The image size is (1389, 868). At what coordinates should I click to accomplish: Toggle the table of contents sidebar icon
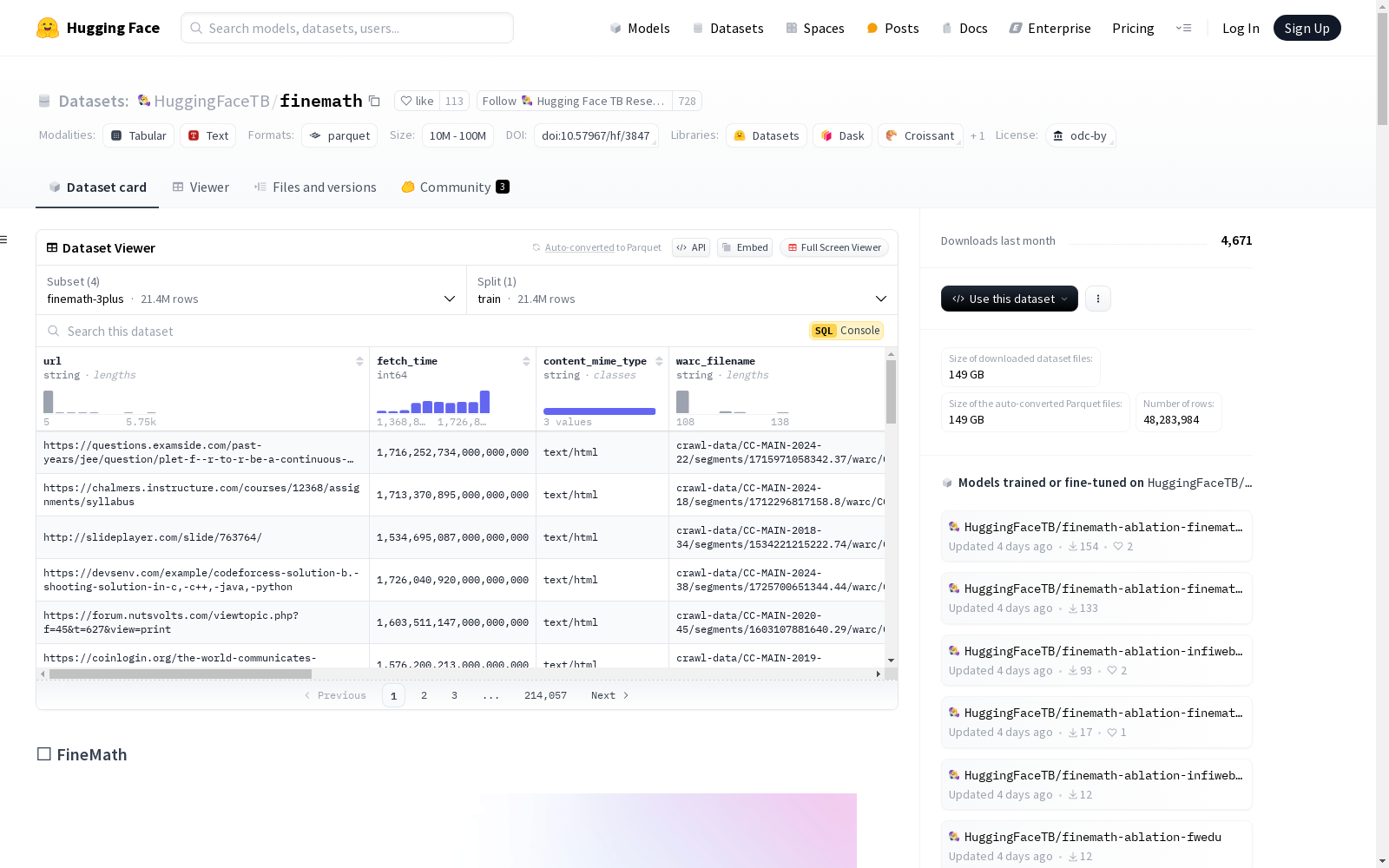click(x=4, y=240)
